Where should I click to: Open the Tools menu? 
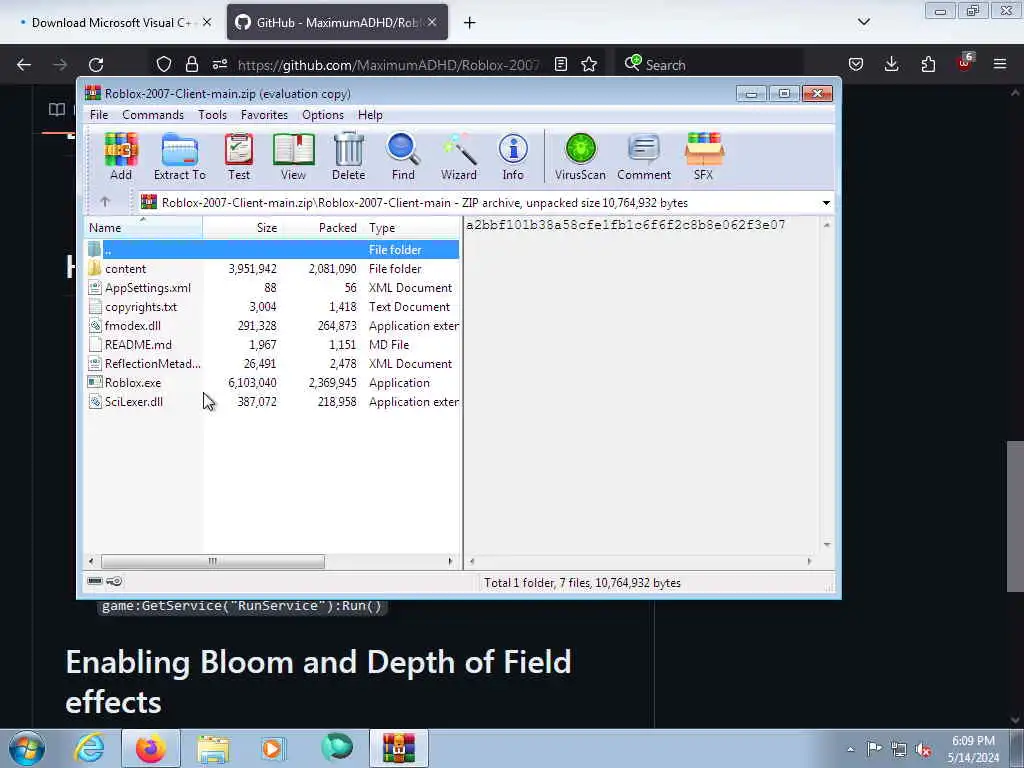(x=212, y=115)
